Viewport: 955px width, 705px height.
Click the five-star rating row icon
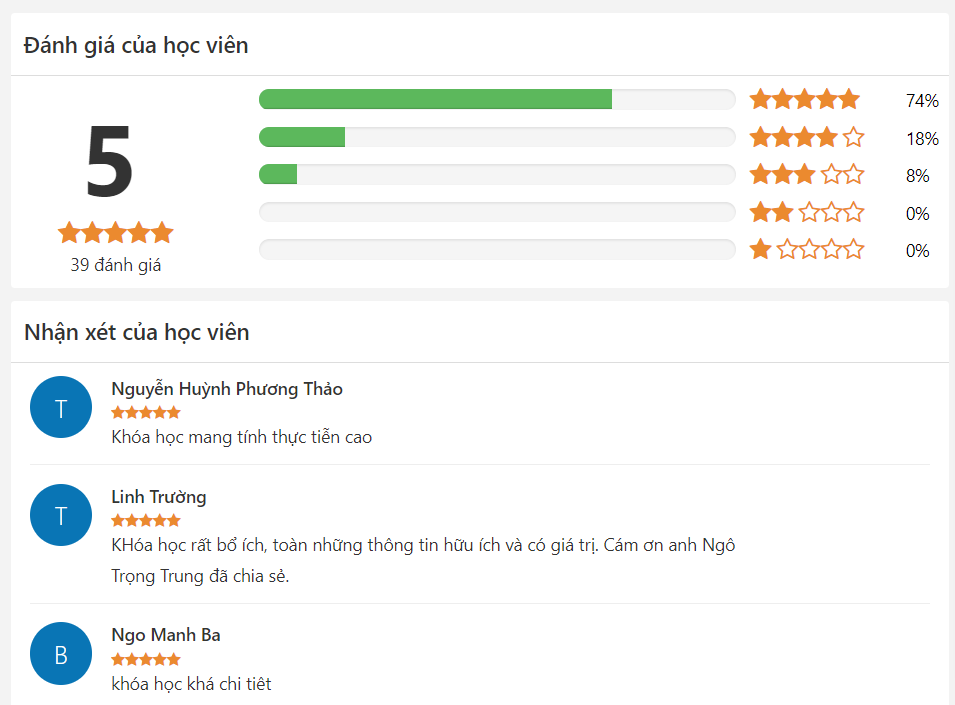[x=805, y=99]
